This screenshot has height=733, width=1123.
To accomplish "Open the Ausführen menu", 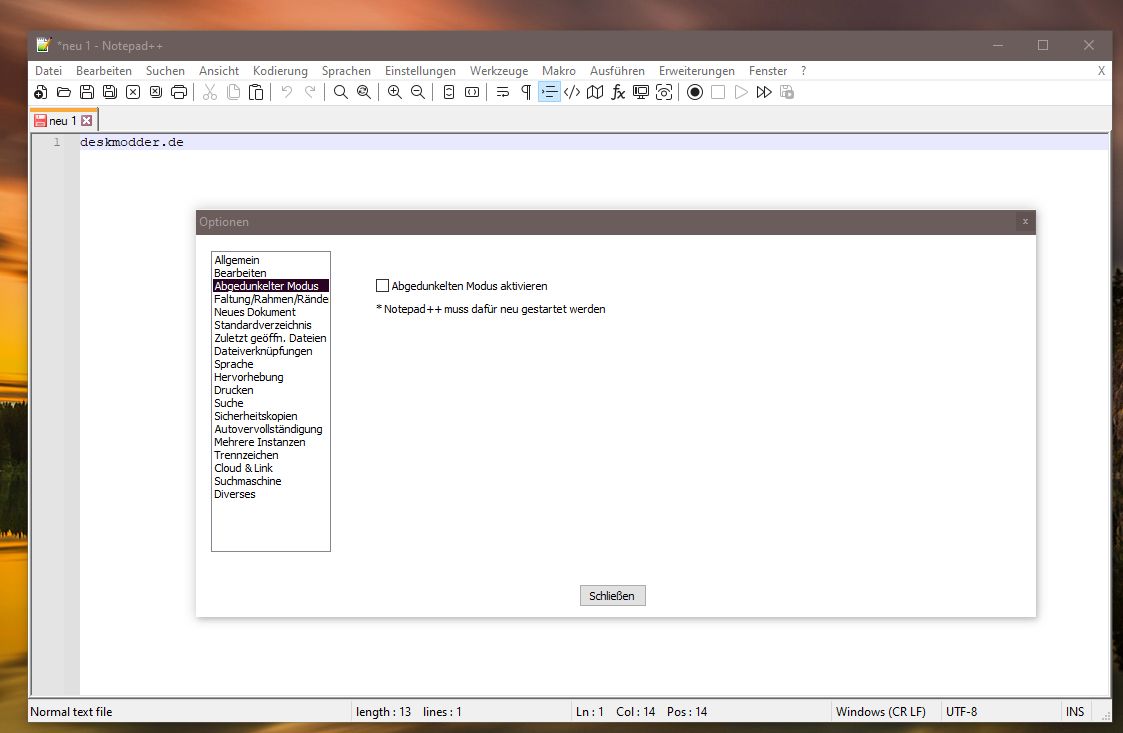I will (617, 71).
